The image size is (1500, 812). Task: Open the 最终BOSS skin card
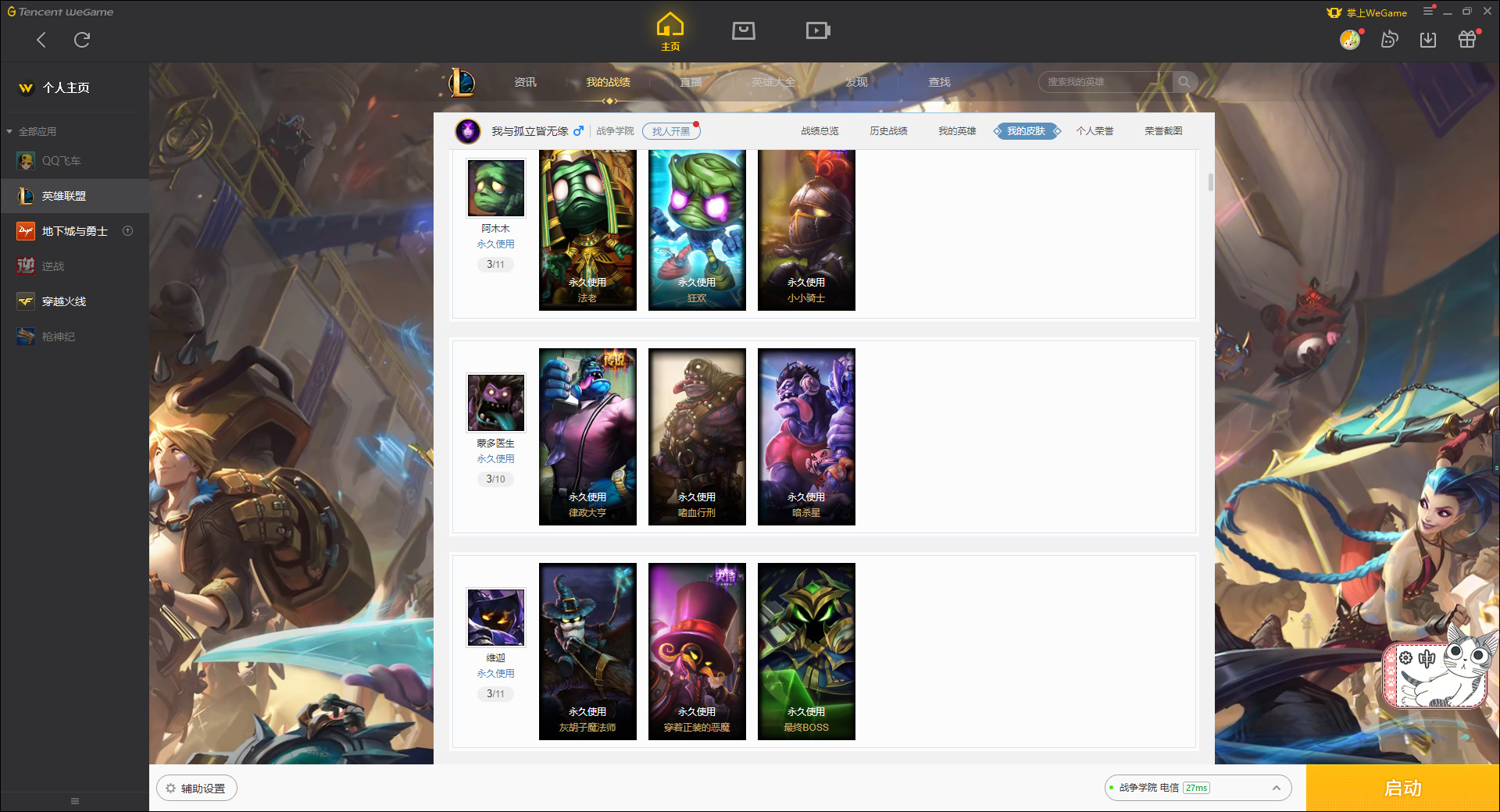coord(806,651)
